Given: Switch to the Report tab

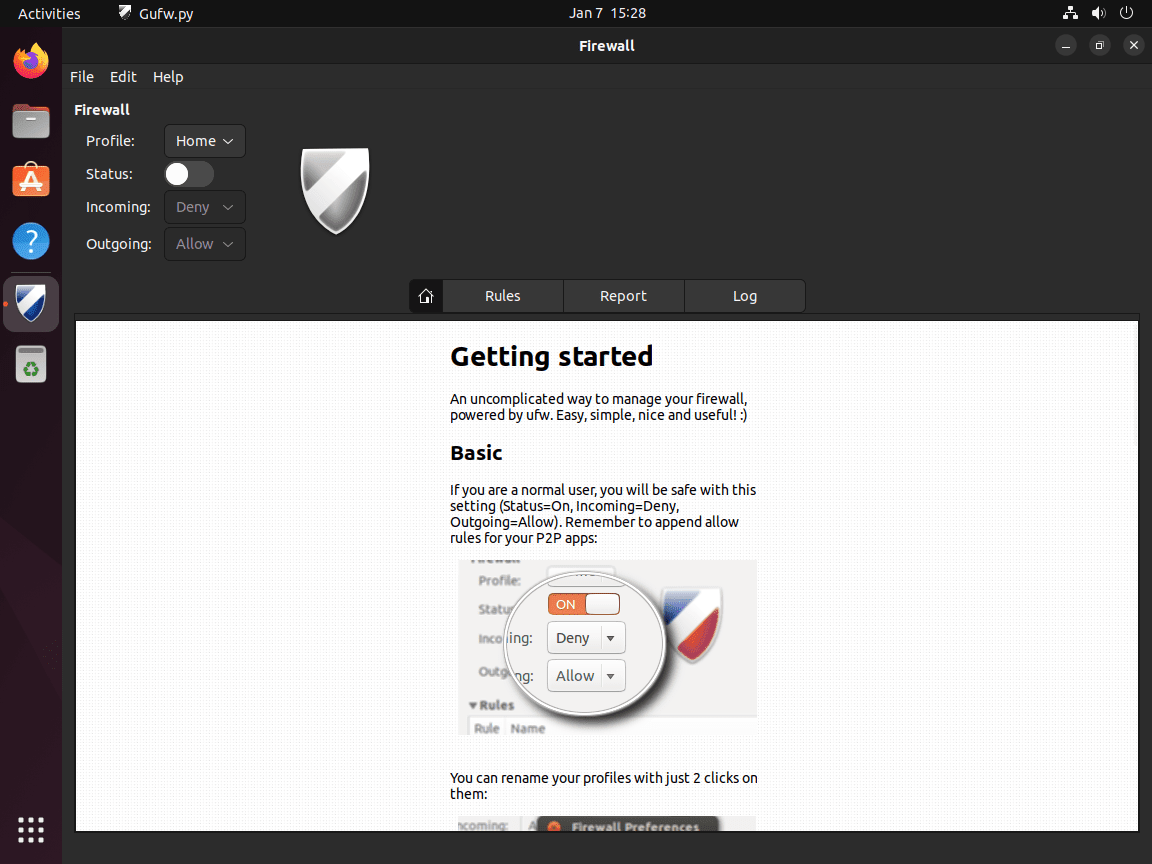Looking at the screenshot, I should (623, 296).
